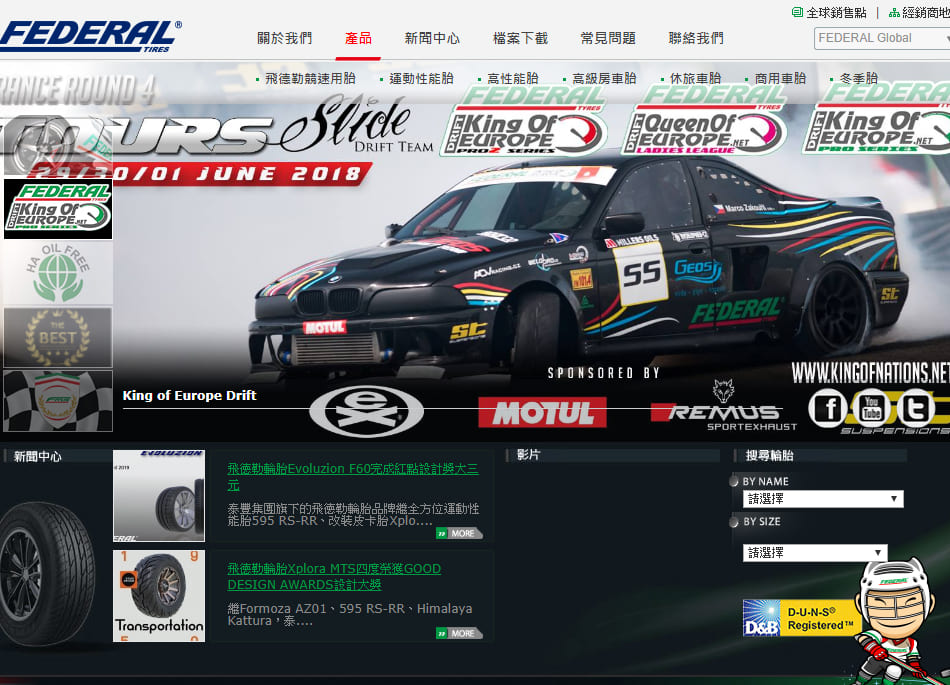The image size is (950, 685).
Task: Click the D&B D-U-N-S Registered badge
Action: click(x=801, y=617)
